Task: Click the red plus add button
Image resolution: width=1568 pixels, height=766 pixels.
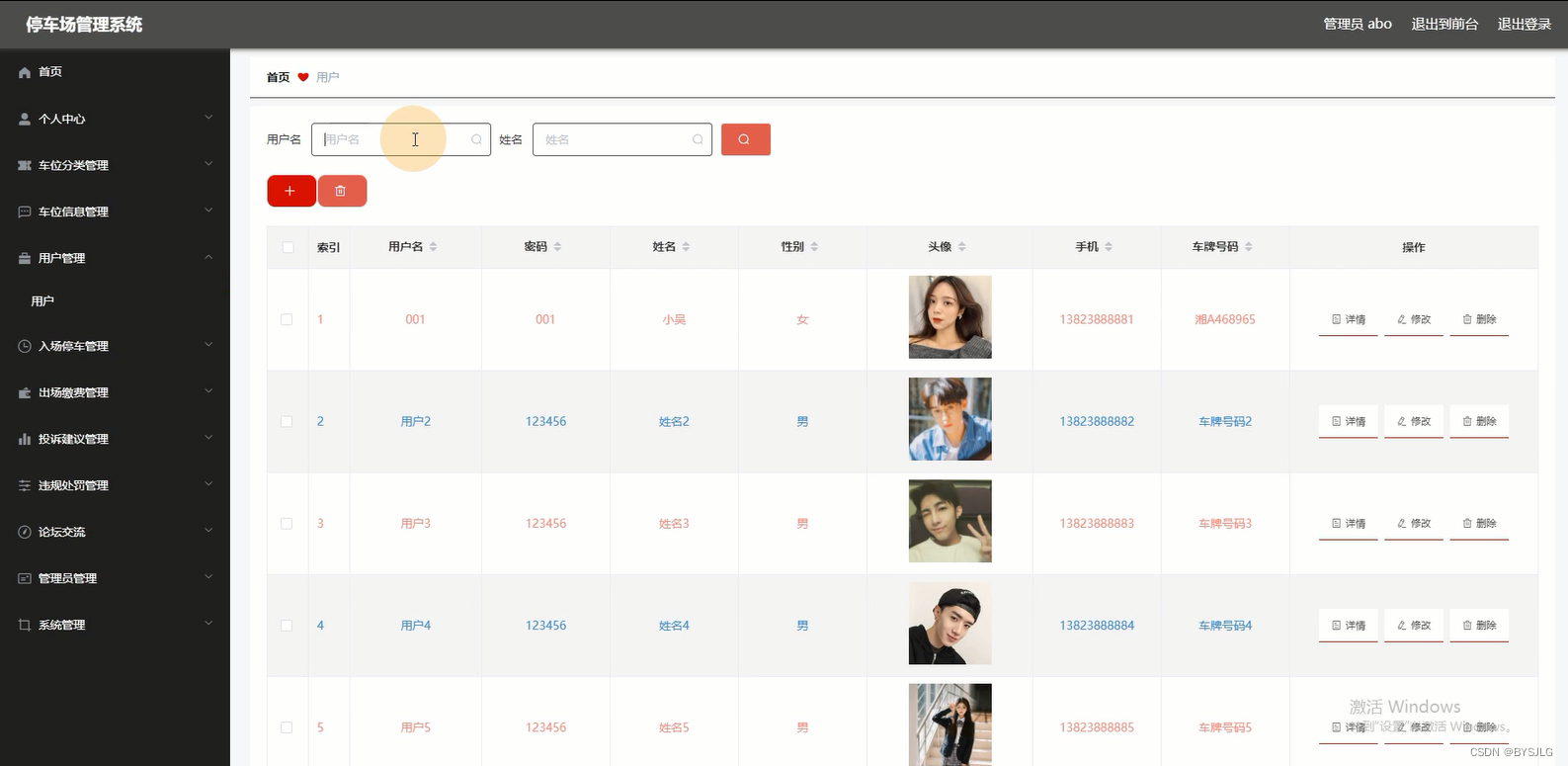Action: coord(290,191)
